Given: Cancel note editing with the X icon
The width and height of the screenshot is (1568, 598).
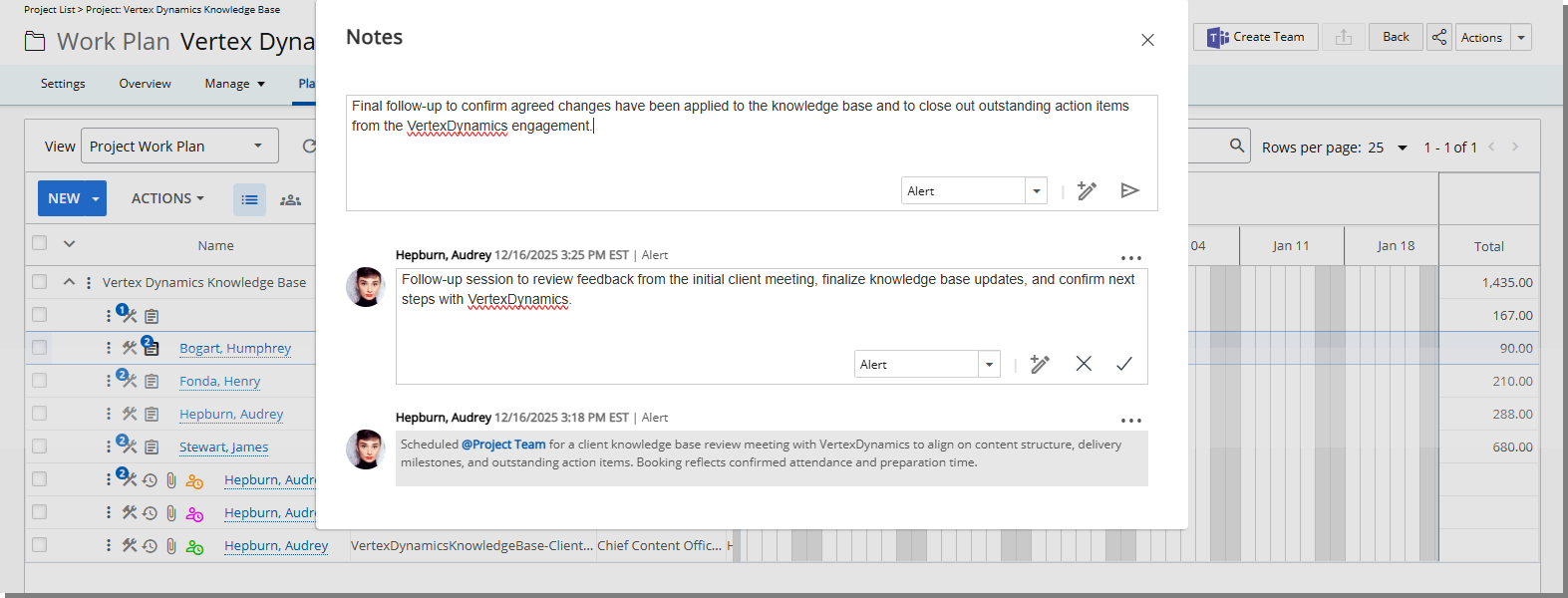Looking at the screenshot, I should tap(1084, 364).
